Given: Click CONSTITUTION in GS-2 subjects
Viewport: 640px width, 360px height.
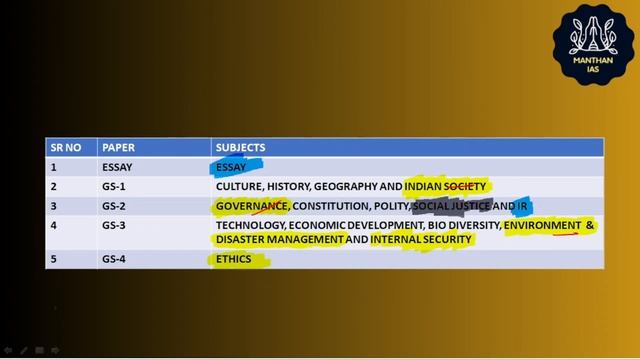Looking at the screenshot, I should click(x=330, y=206).
